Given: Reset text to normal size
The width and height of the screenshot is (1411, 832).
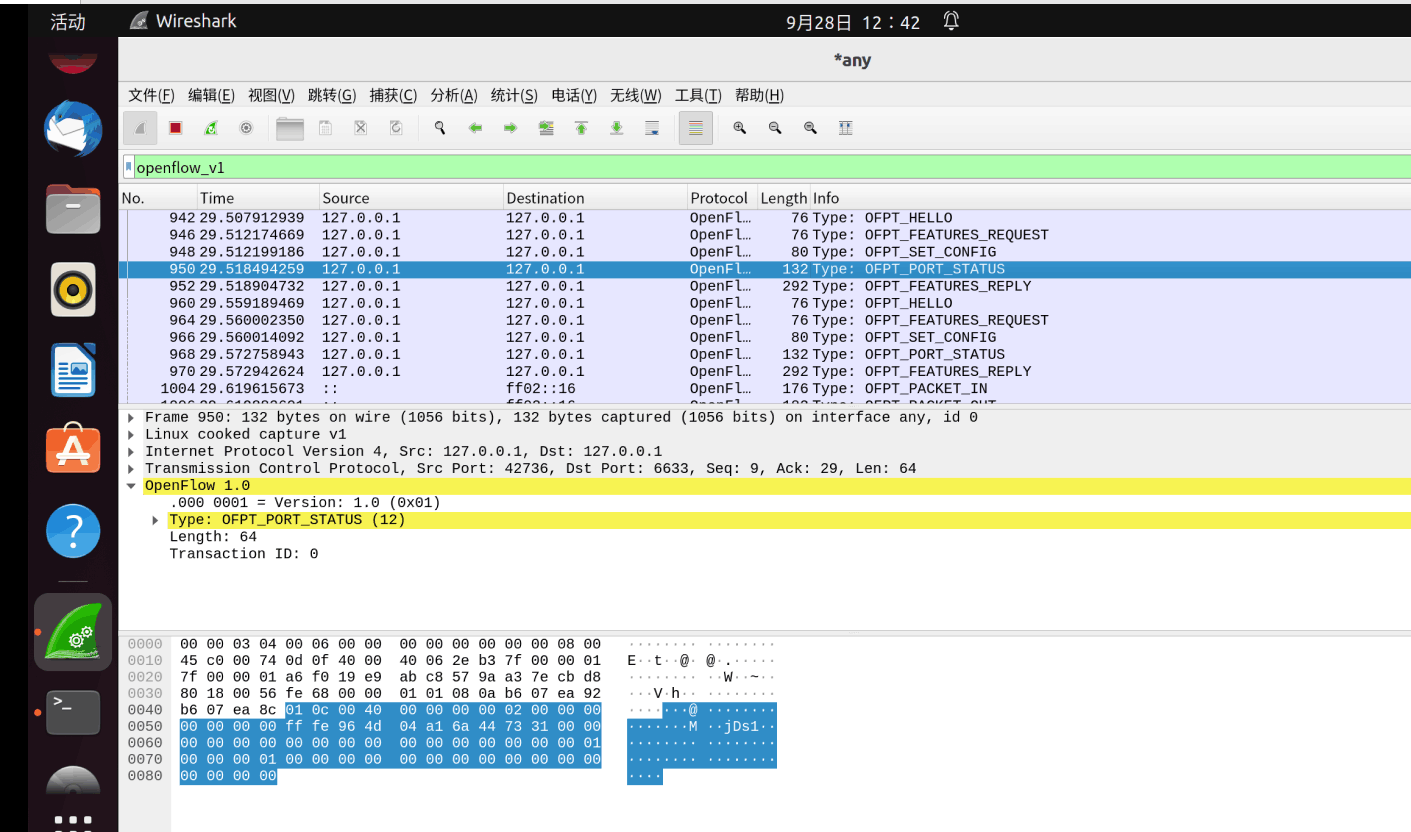Looking at the screenshot, I should (811, 128).
